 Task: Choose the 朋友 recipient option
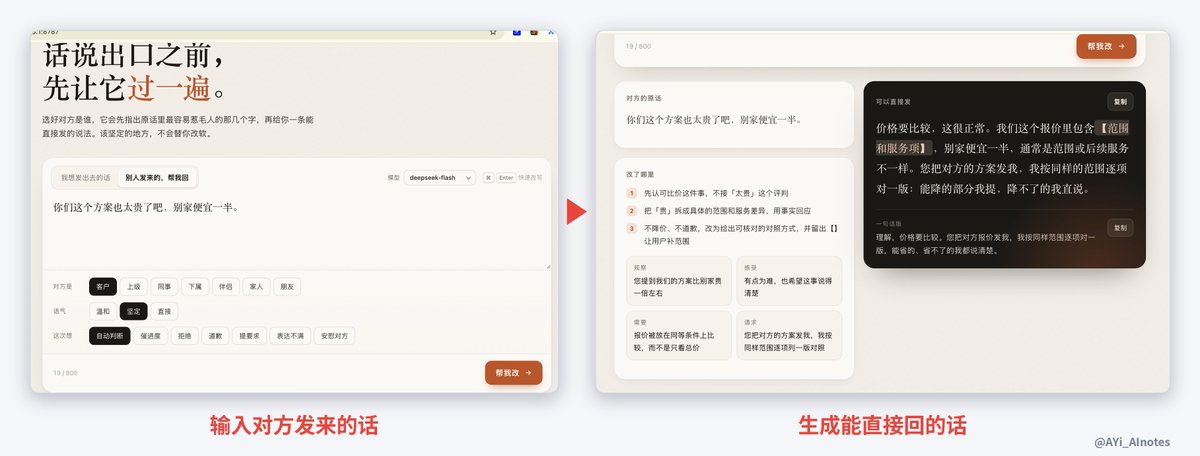288,286
